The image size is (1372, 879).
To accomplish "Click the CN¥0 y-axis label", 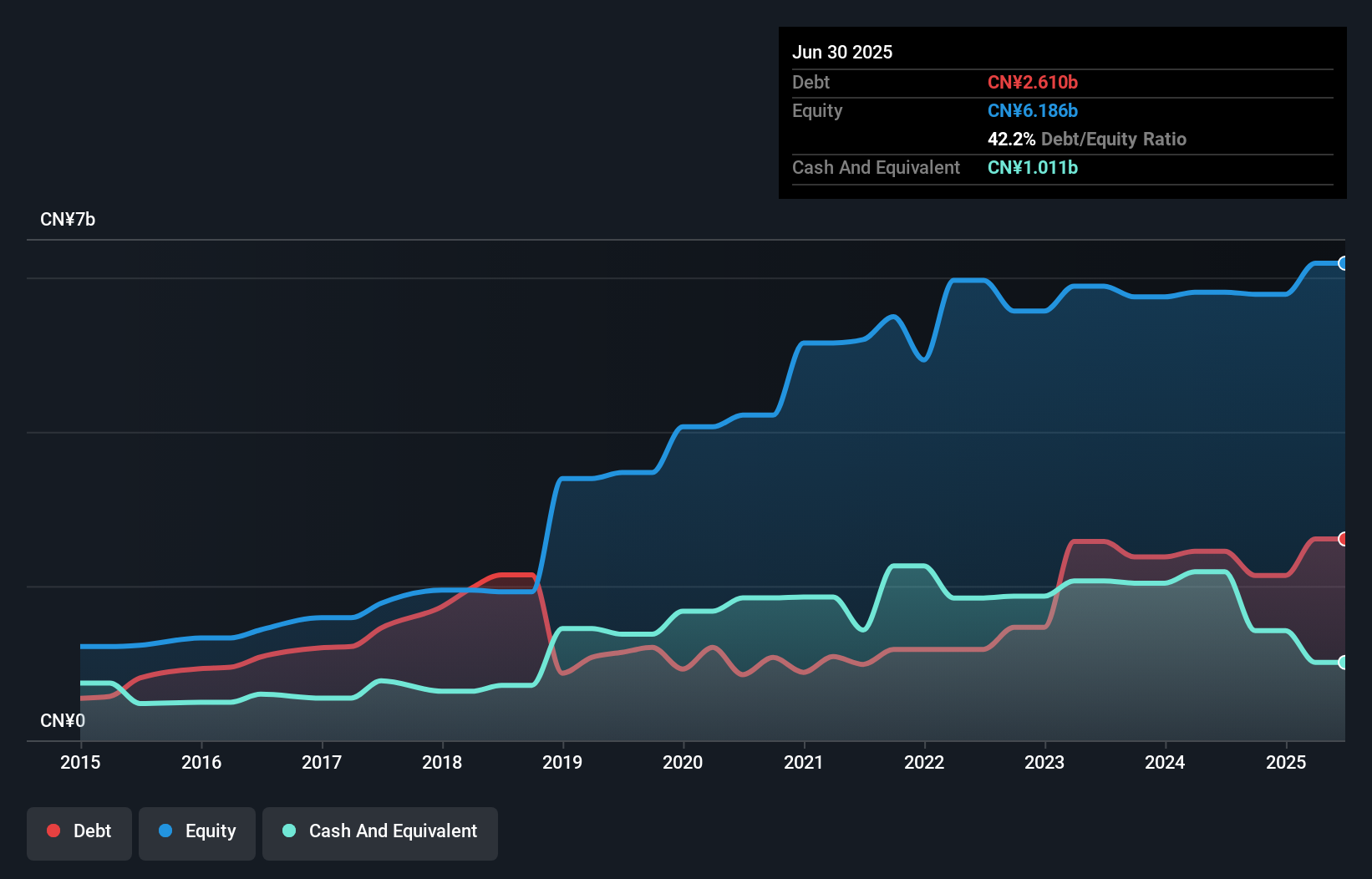I will [63, 720].
